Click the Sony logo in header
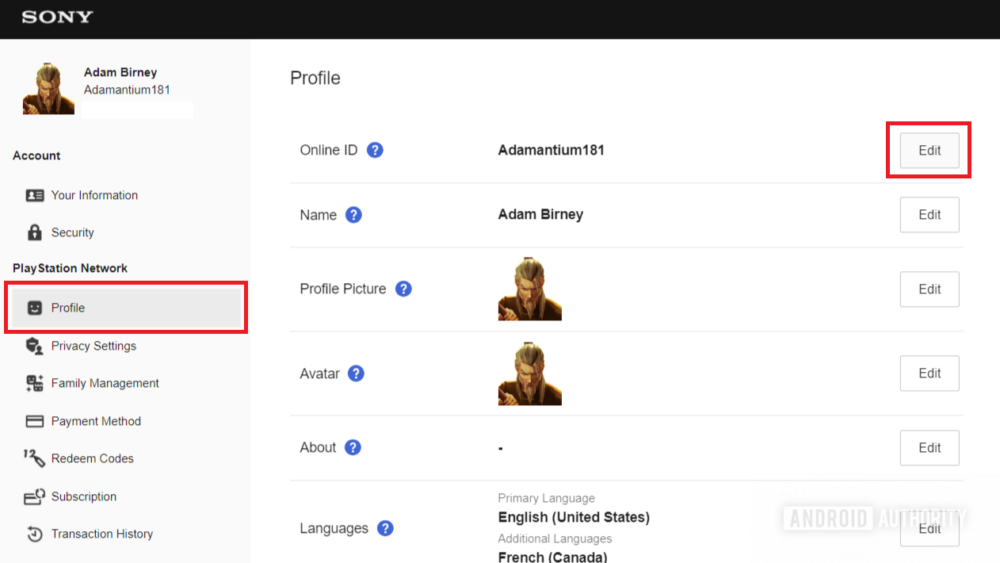Screen dimensions: 1000x563 57,17
